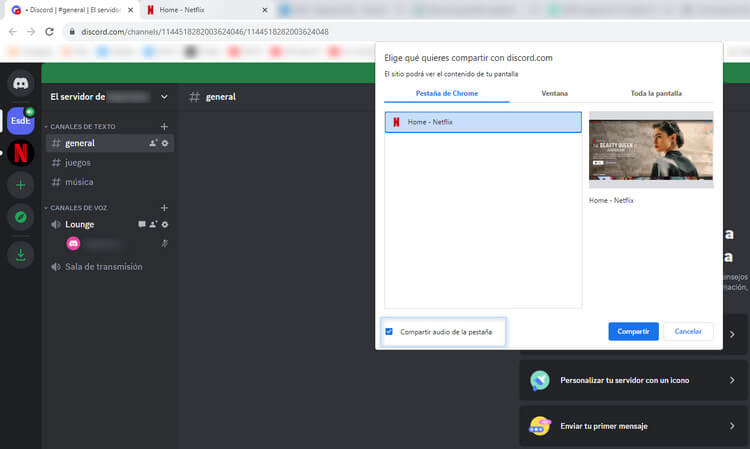Open the Netflix server icon in sidebar

pyautogui.click(x=21, y=153)
